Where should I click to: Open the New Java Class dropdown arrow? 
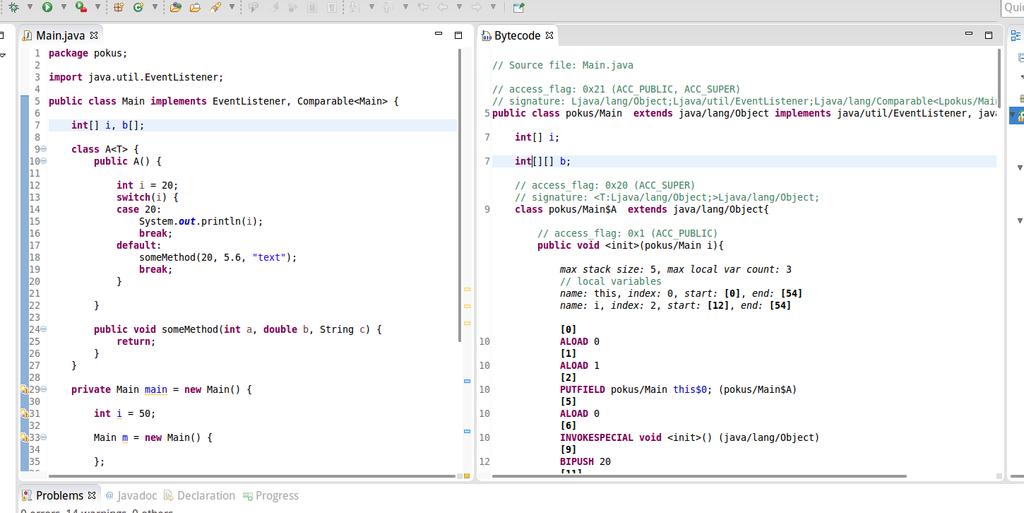point(155,7)
